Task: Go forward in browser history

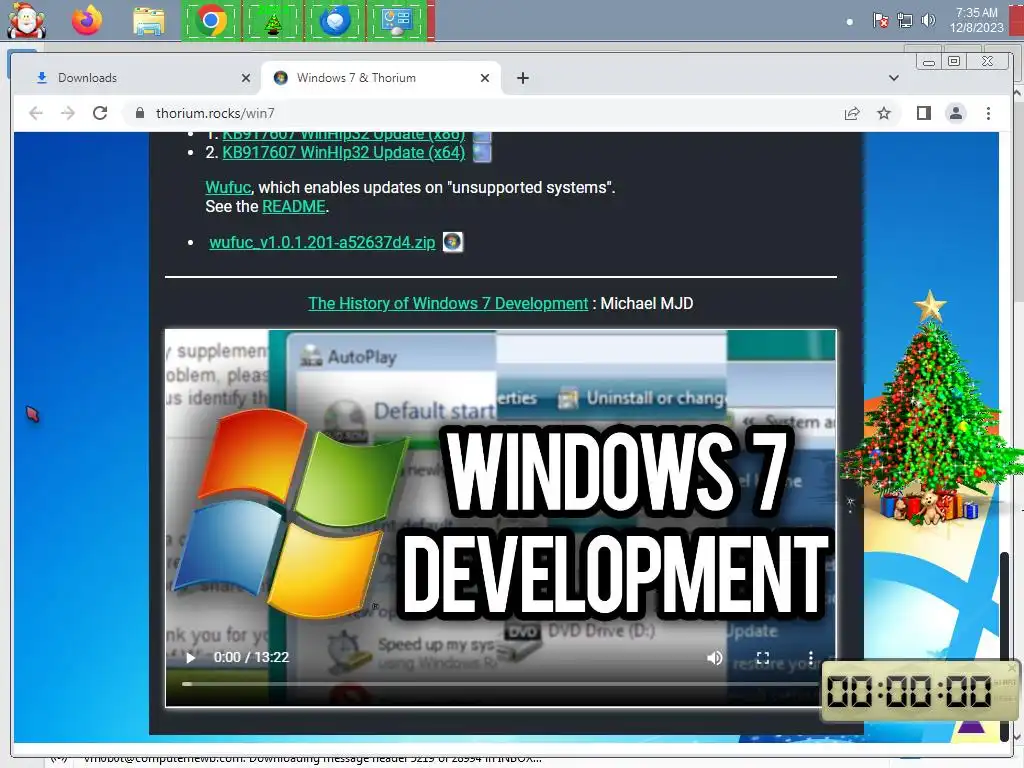Action: [x=68, y=113]
